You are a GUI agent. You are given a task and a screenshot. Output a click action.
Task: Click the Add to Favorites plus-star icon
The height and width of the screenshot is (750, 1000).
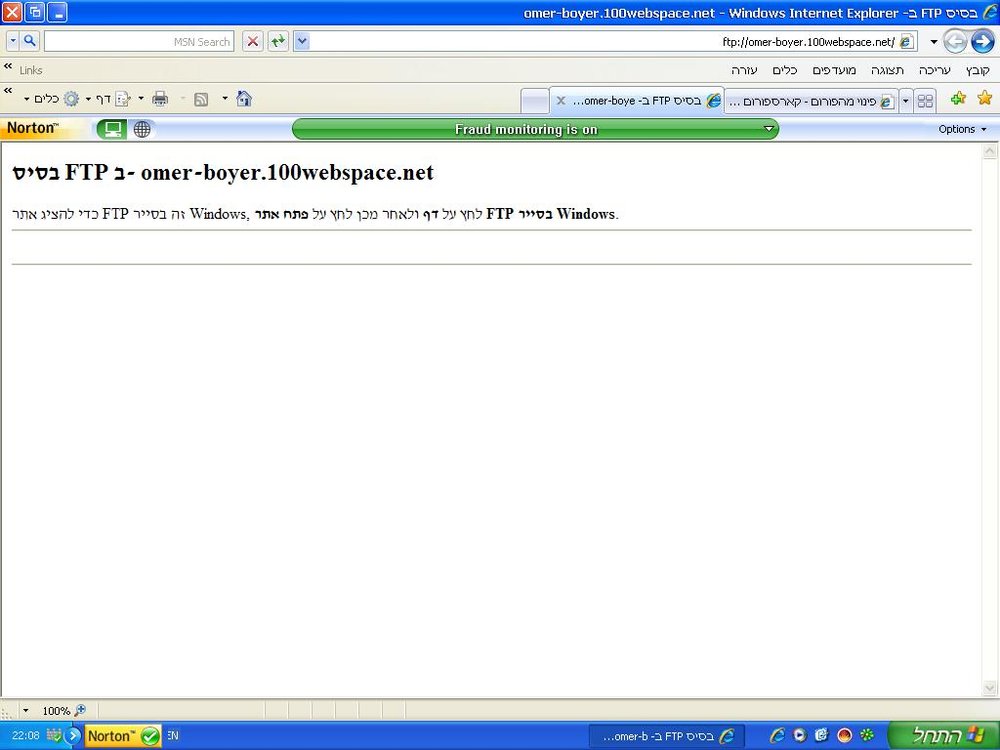958,98
